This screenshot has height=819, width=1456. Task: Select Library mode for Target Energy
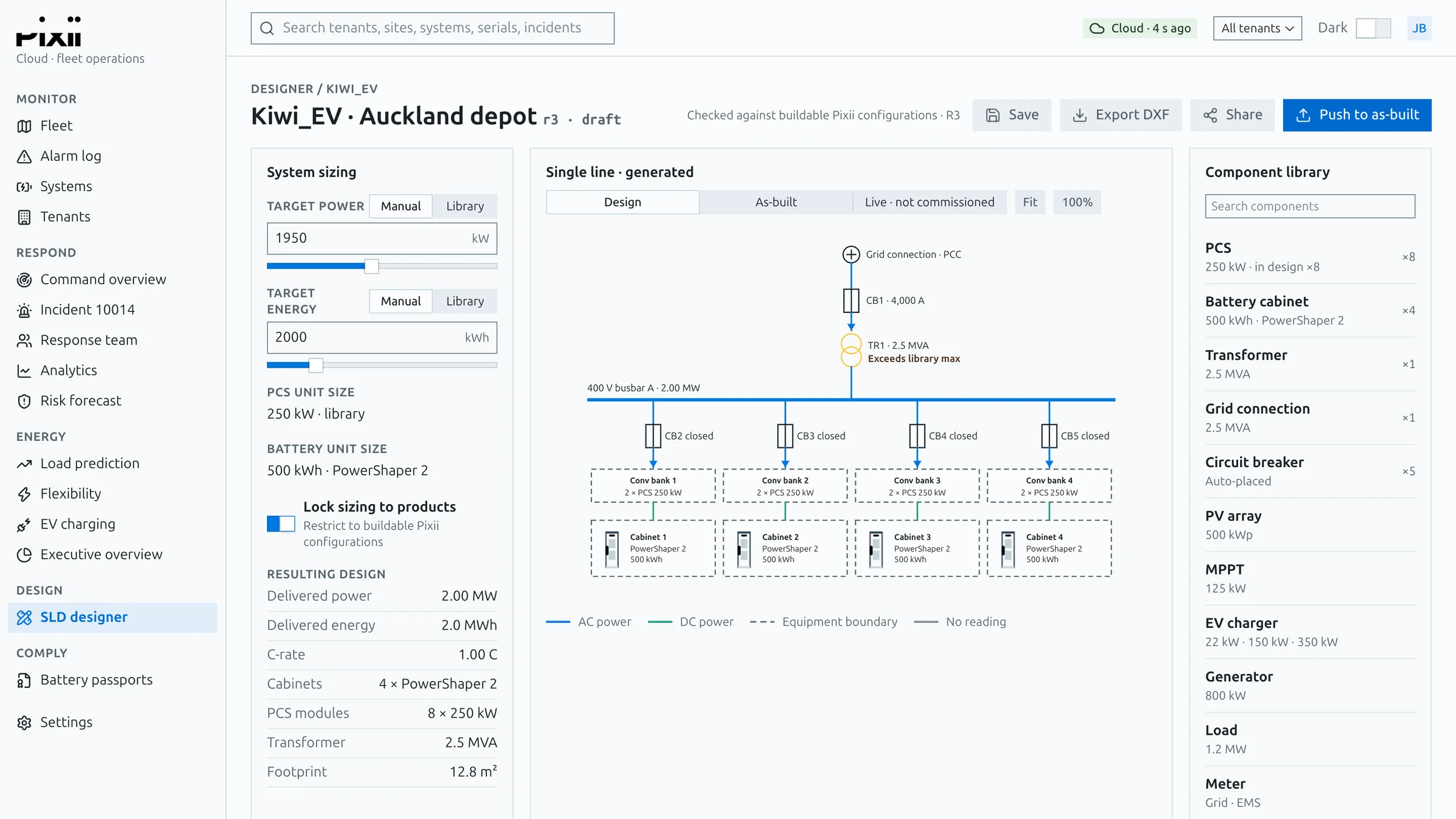[465, 301]
